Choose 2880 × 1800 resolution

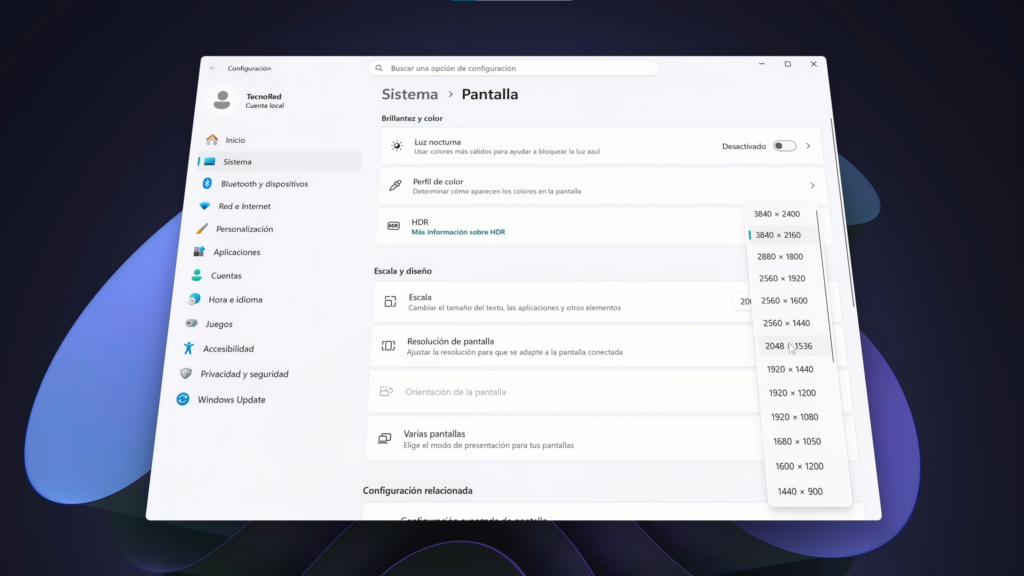tap(780, 257)
